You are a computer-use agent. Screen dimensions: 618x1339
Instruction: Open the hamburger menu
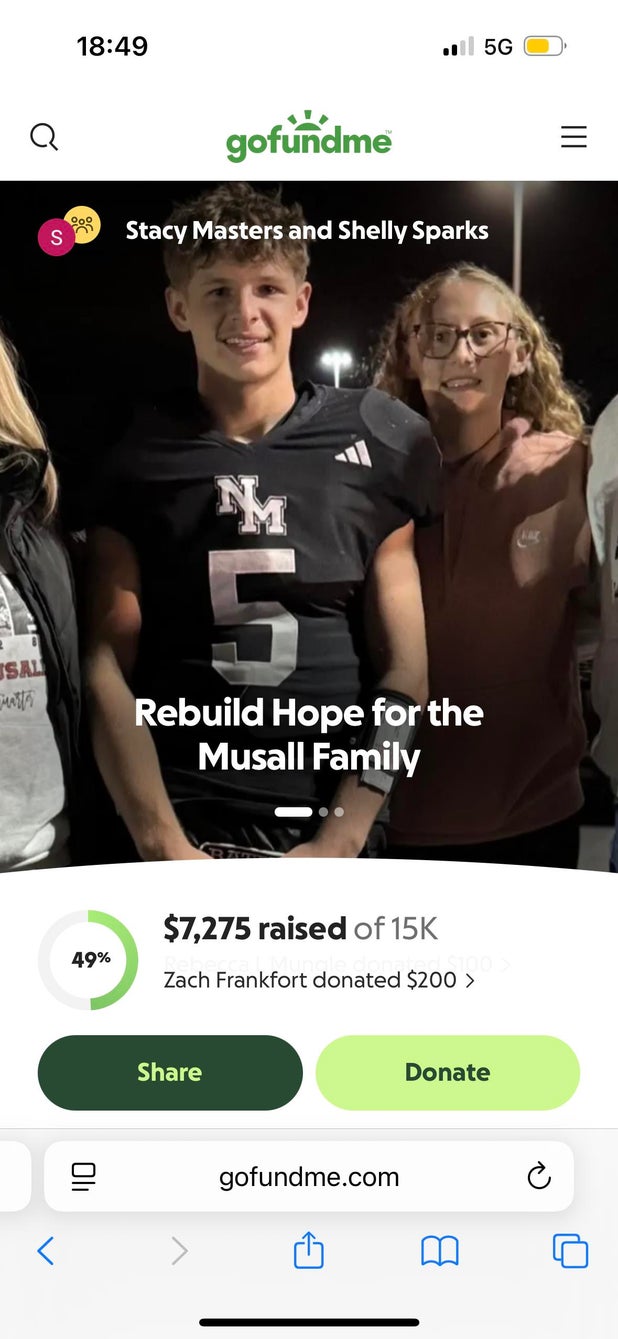[x=573, y=137]
